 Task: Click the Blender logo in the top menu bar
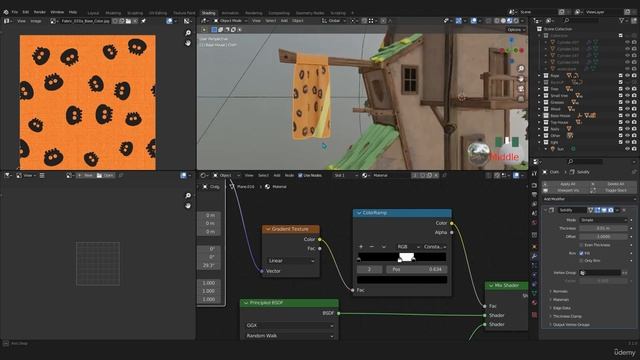tap(6, 12)
